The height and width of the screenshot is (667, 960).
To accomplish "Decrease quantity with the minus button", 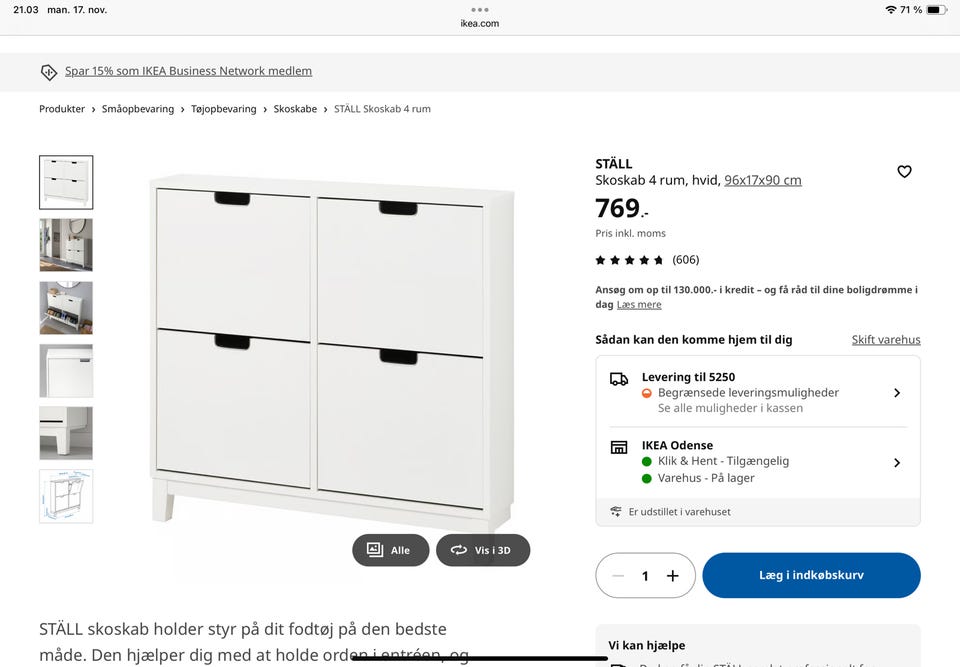I will tap(618, 576).
